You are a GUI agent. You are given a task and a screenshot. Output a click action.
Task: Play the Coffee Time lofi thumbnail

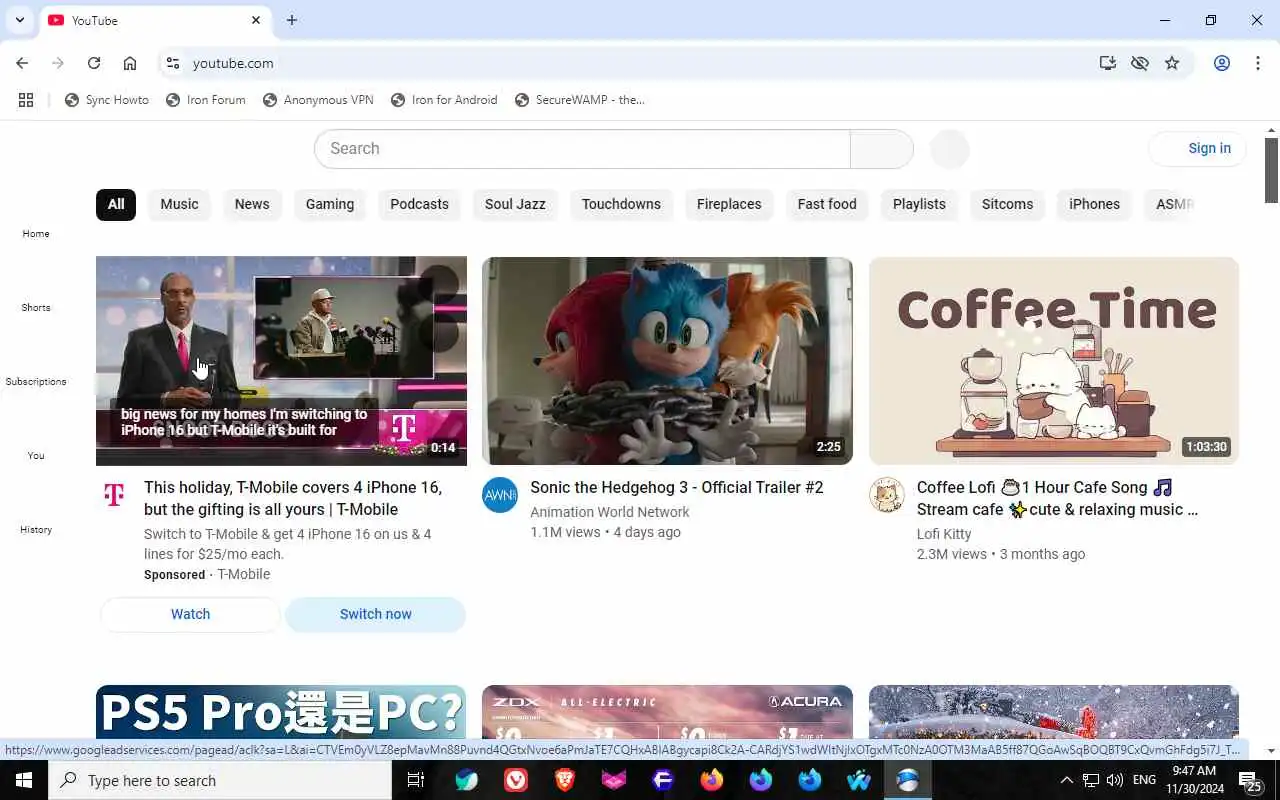[1054, 361]
